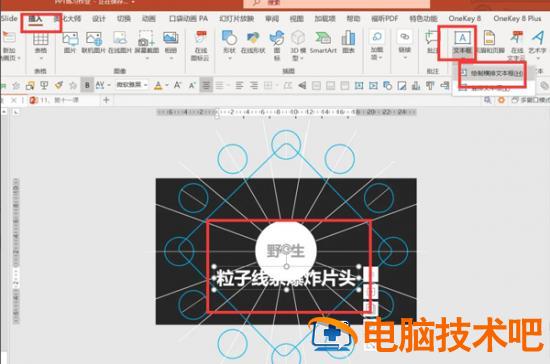550x364 pixels.
Task: Open the font name dropdown in quick toolbar
Action: [146, 85]
